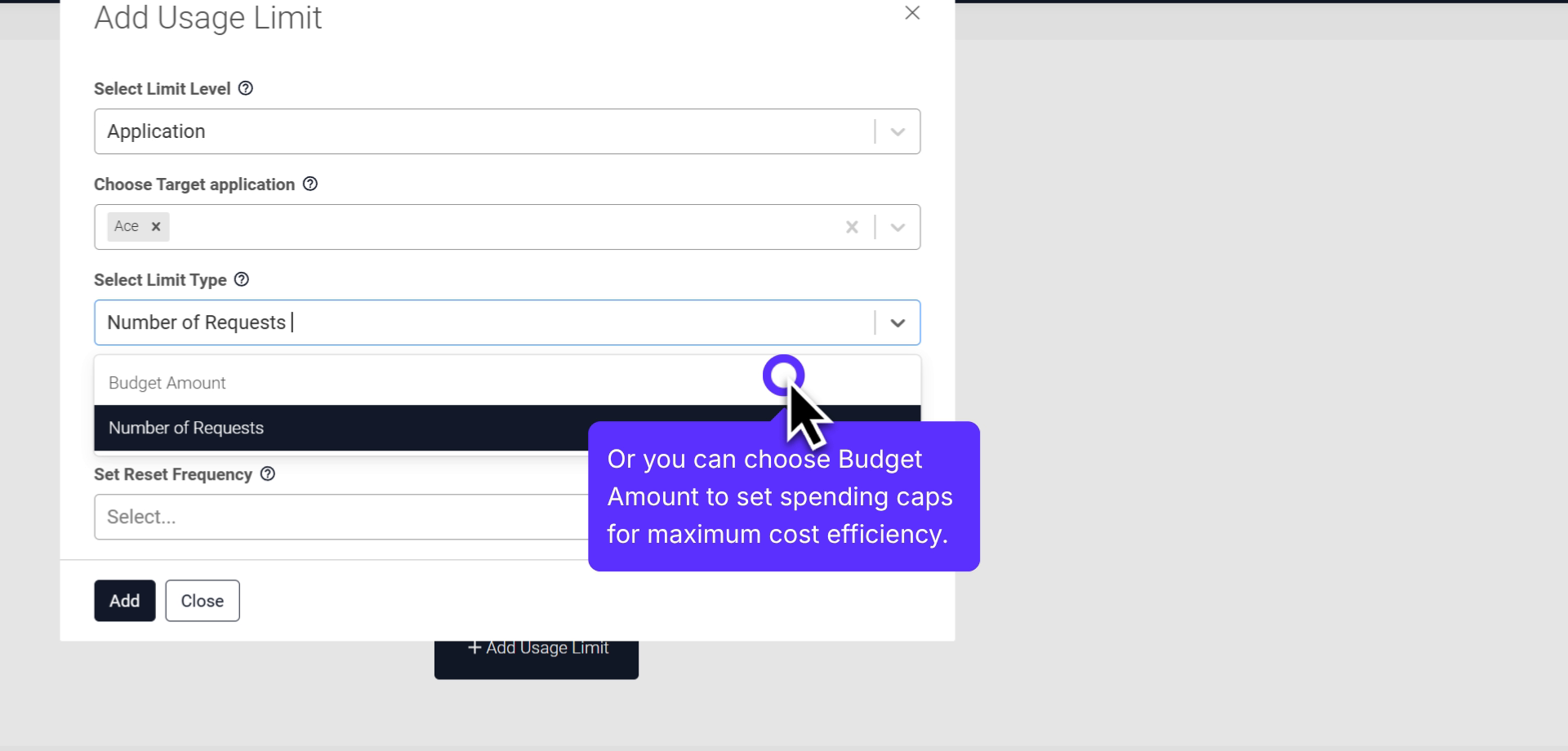Click the help icon next to Select Limit Type
The width and height of the screenshot is (1568, 751).
pyautogui.click(x=241, y=279)
